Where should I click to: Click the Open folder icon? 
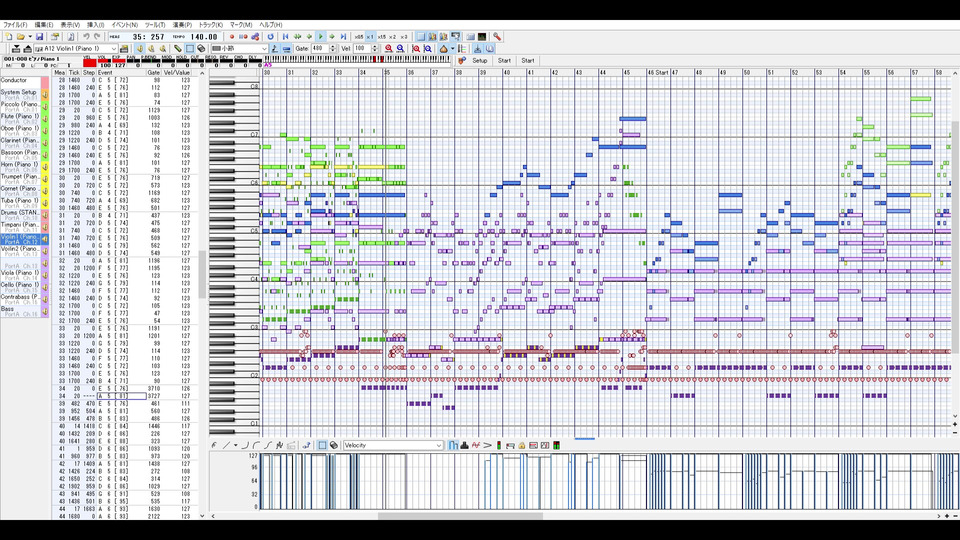[20, 37]
